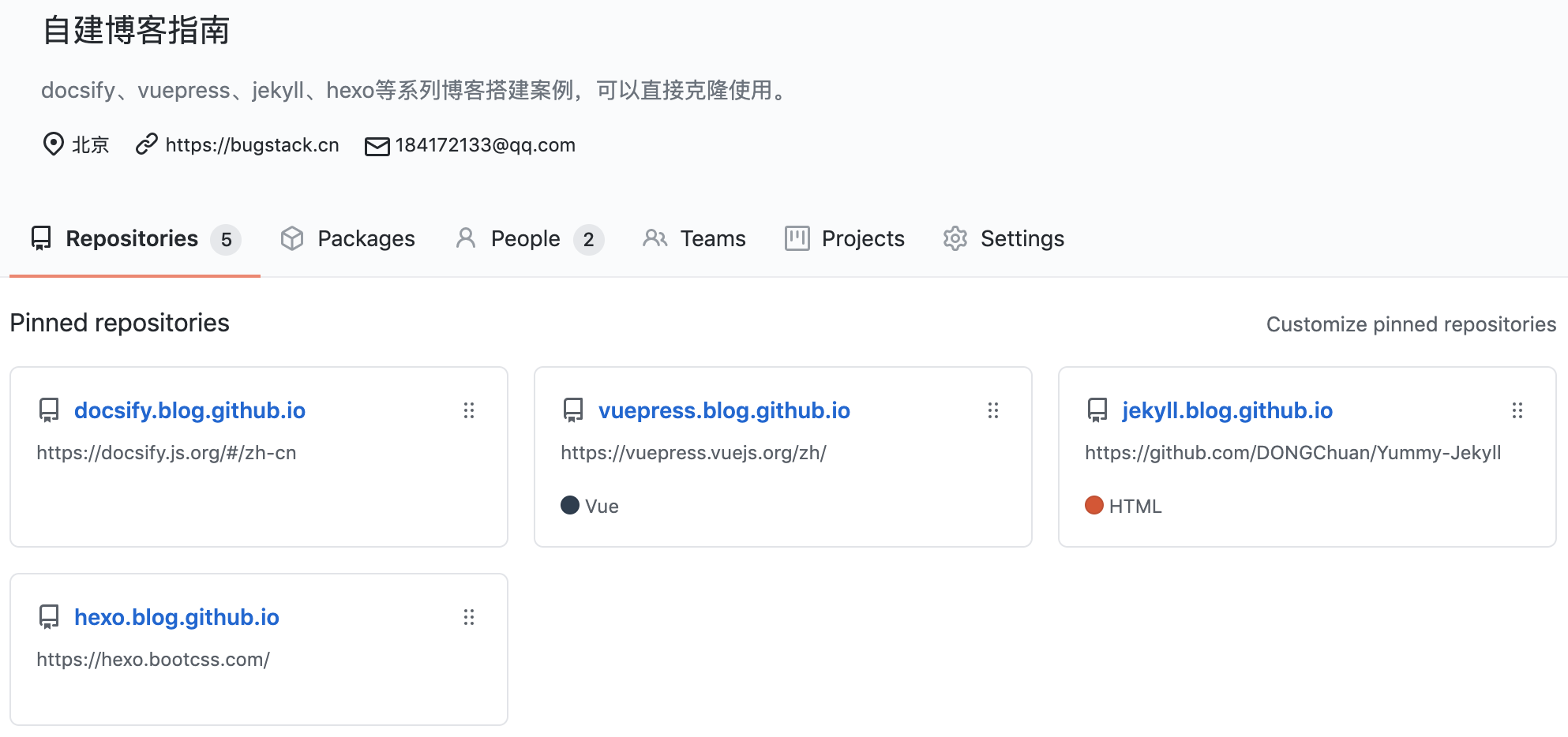Click the link chain icon near bugstack
Viewport: 1568px width, 737px height.
(x=147, y=144)
